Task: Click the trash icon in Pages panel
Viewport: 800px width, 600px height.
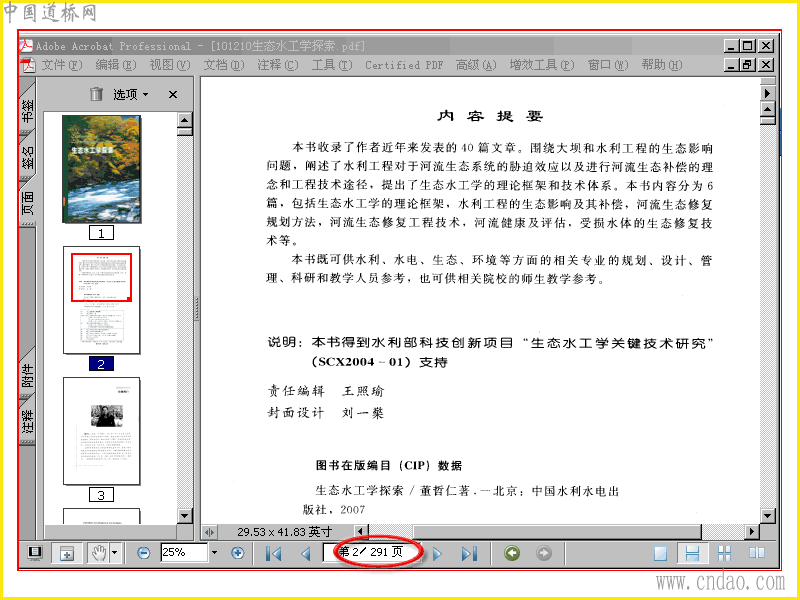Action: click(96, 94)
